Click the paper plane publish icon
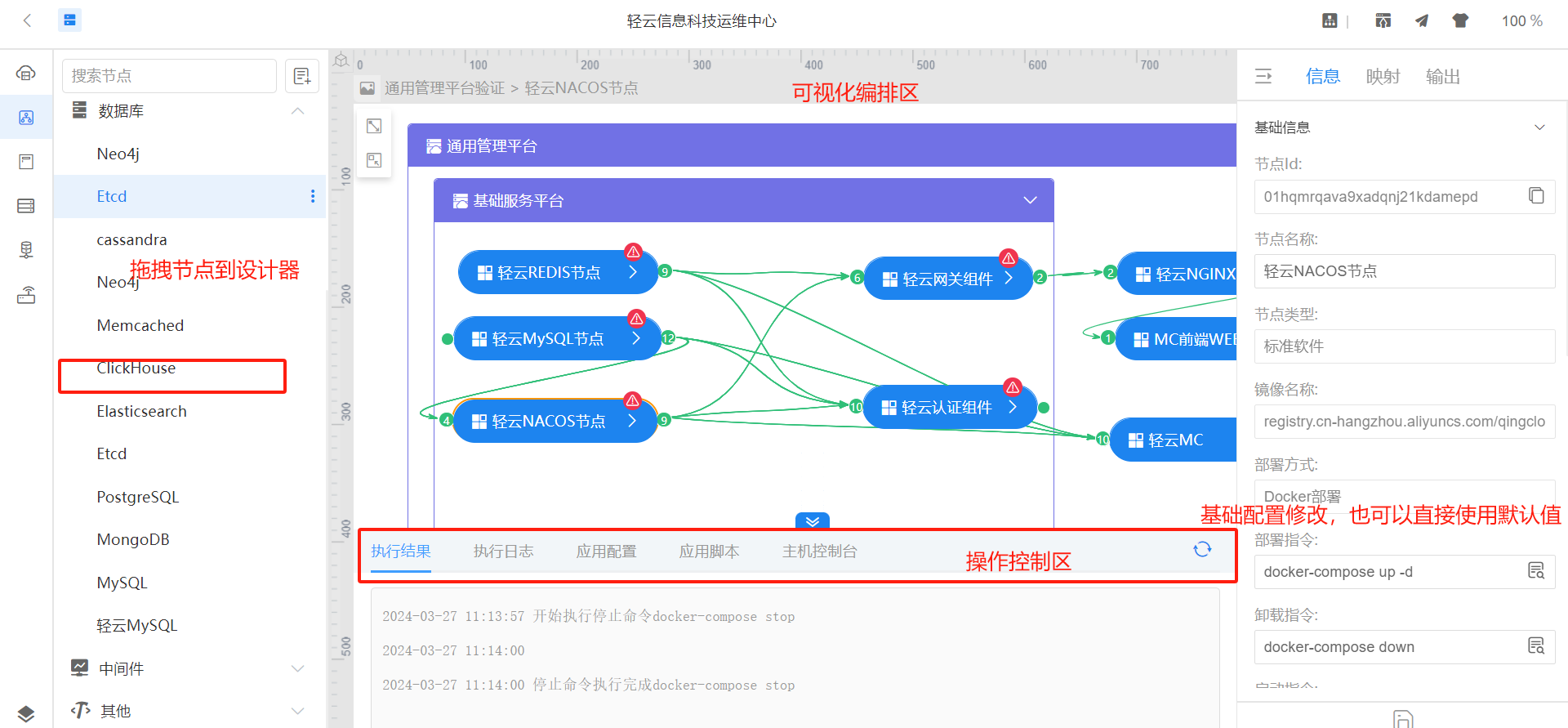1568x728 pixels. coord(1422,20)
